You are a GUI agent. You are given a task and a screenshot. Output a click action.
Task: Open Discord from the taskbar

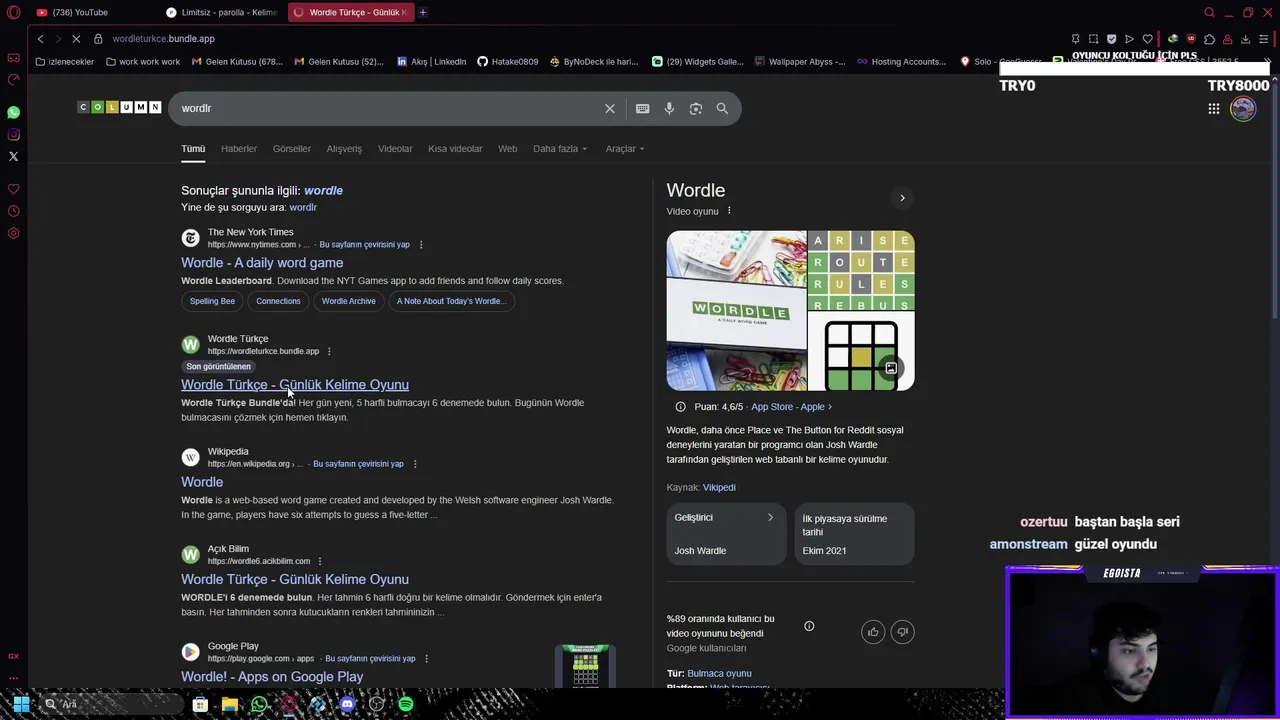click(x=347, y=704)
